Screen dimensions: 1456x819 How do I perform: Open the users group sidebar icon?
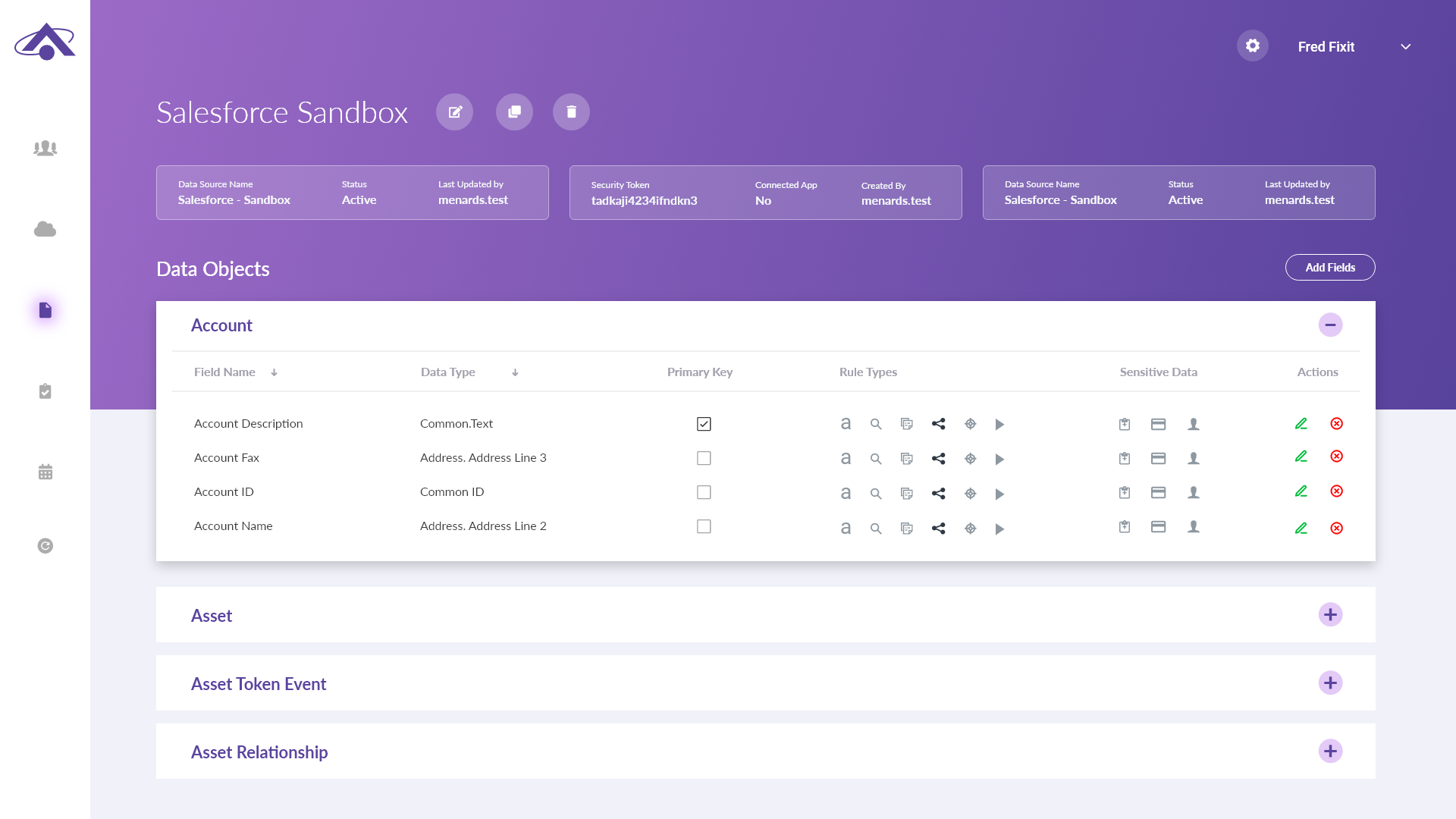coord(45,148)
